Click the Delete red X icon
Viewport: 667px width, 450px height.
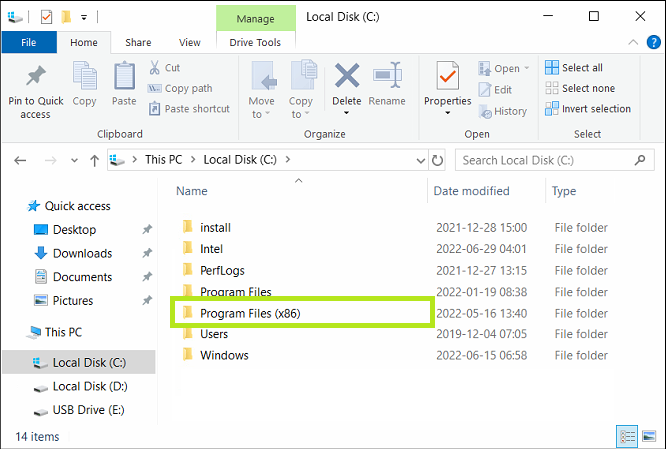347,78
